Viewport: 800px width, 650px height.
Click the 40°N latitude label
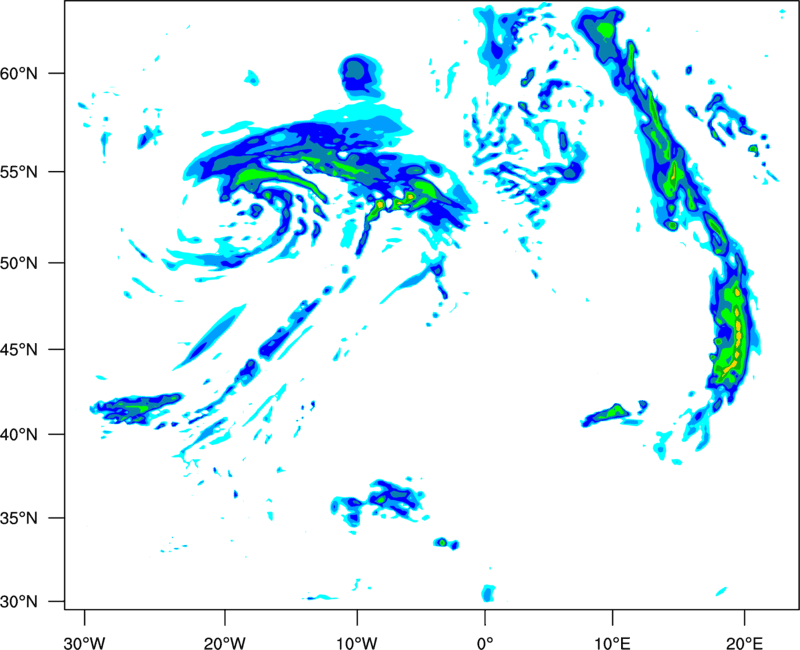(x=20, y=435)
